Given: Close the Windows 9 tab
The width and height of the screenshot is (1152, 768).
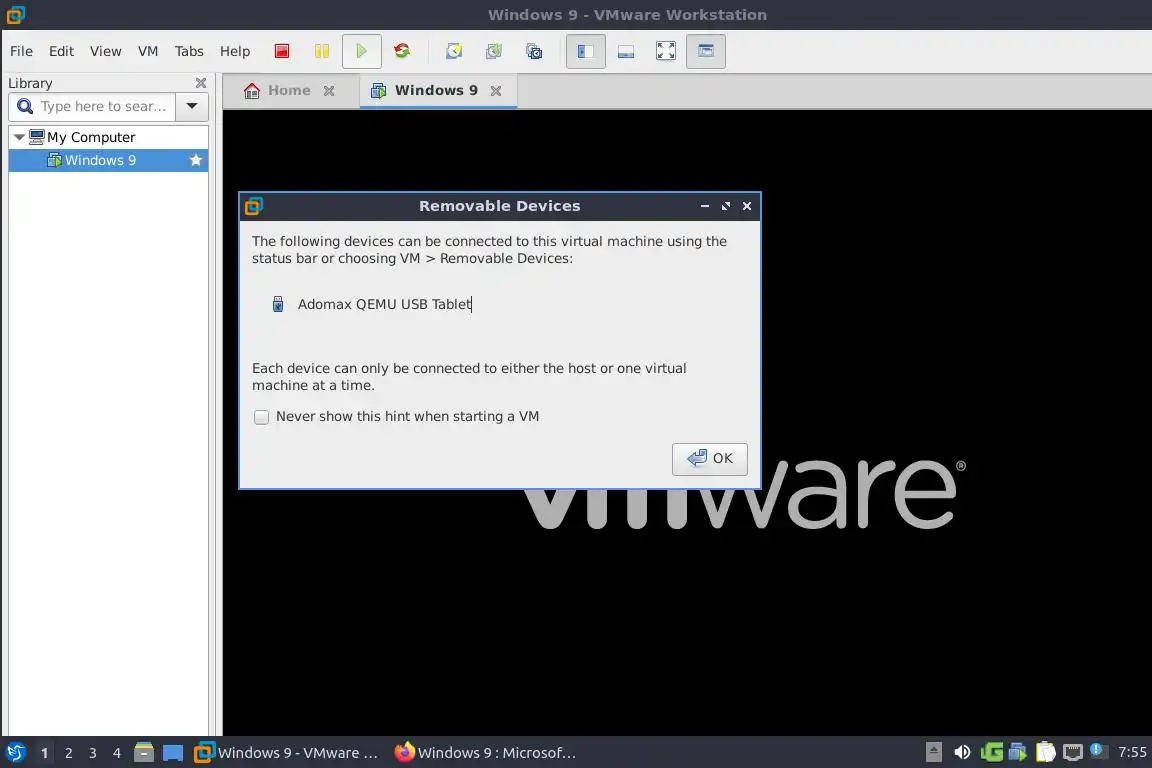Looking at the screenshot, I should pyautogui.click(x=496, y=90).
